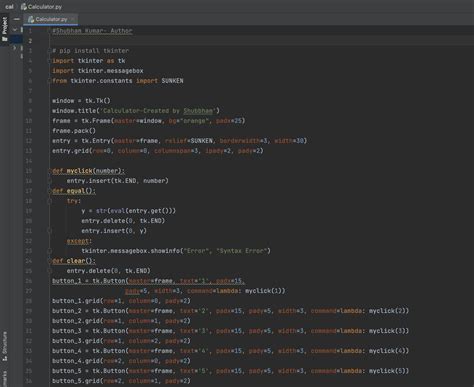
Task: Click line number 10 in the gutter
Action: point(29,121)
